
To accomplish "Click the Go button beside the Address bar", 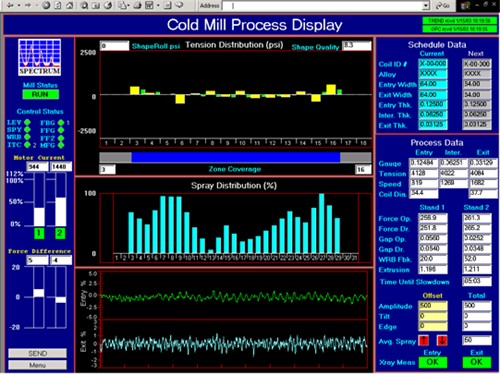I will (443, 6).
